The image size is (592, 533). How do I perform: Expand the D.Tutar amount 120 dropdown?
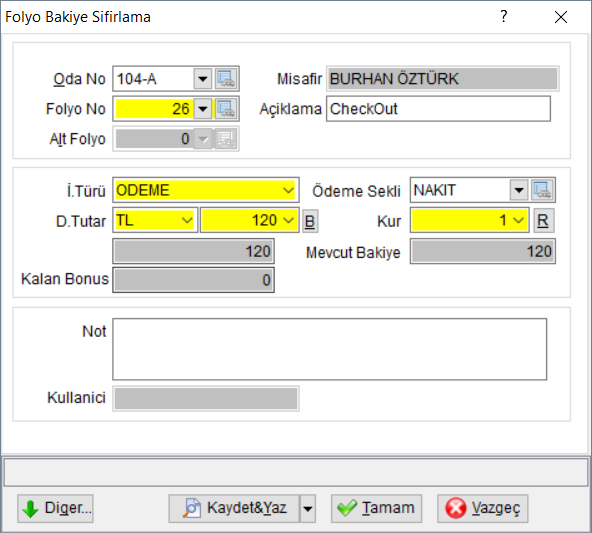coord(288,220)
